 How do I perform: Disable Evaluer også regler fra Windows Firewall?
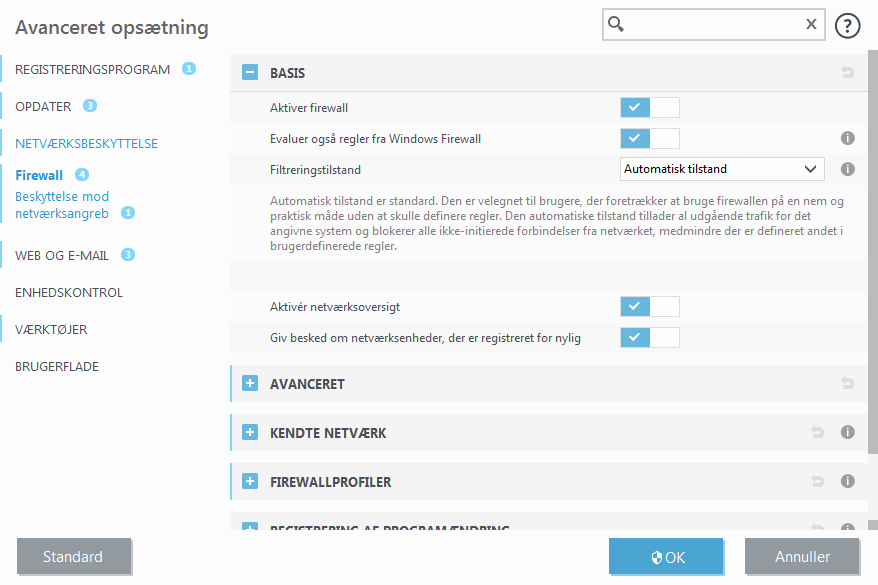coord(649,138)
